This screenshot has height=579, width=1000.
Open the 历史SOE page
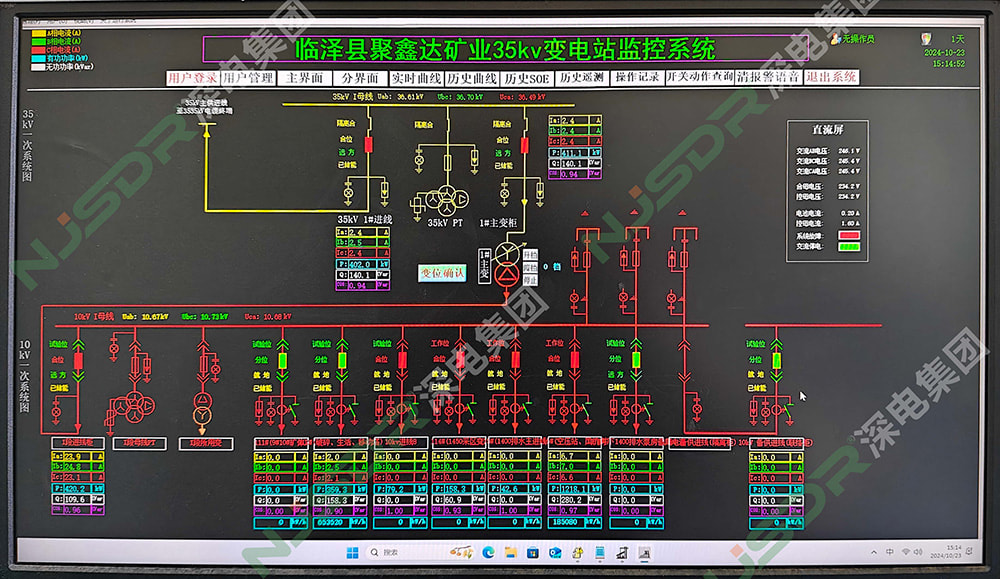pos(526,78)
